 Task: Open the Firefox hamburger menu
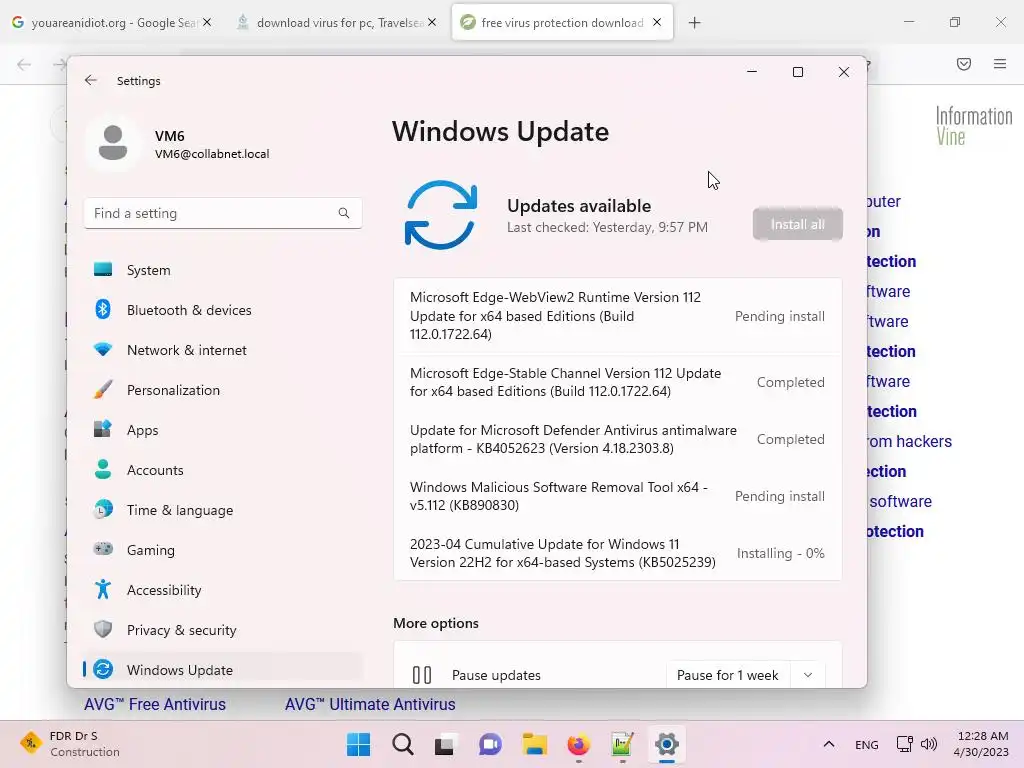(999, 63)
